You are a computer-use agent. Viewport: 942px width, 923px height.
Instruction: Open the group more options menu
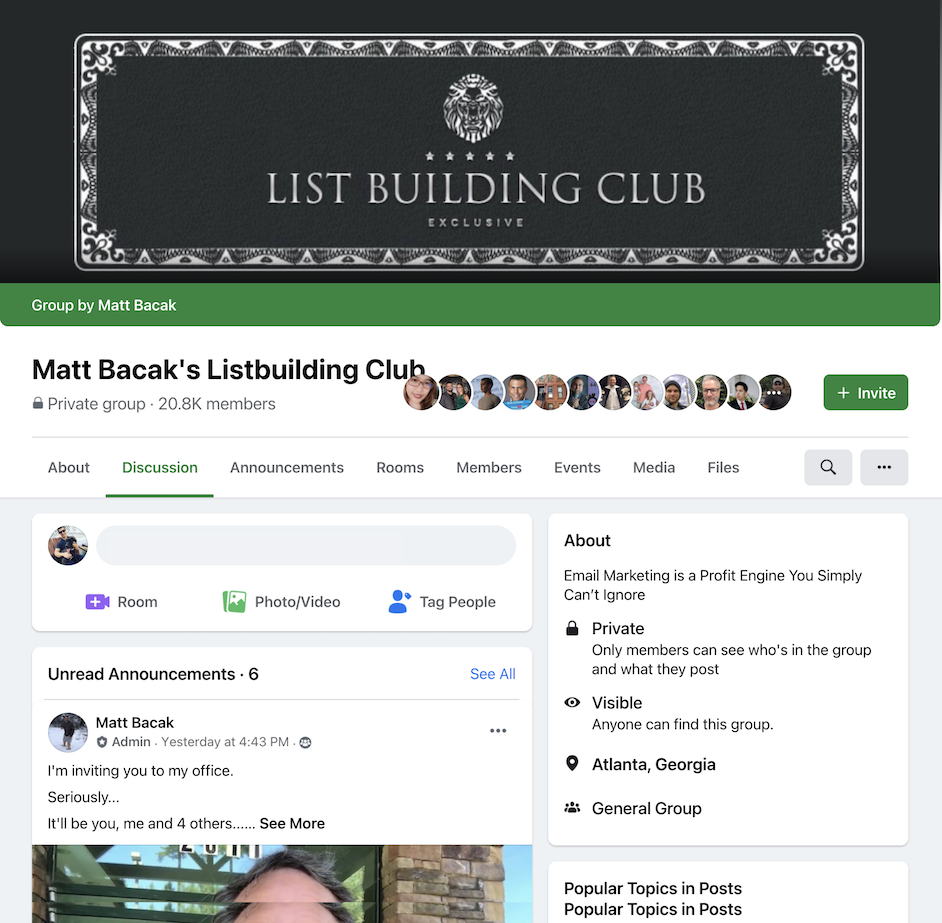[x=884, y=467]
